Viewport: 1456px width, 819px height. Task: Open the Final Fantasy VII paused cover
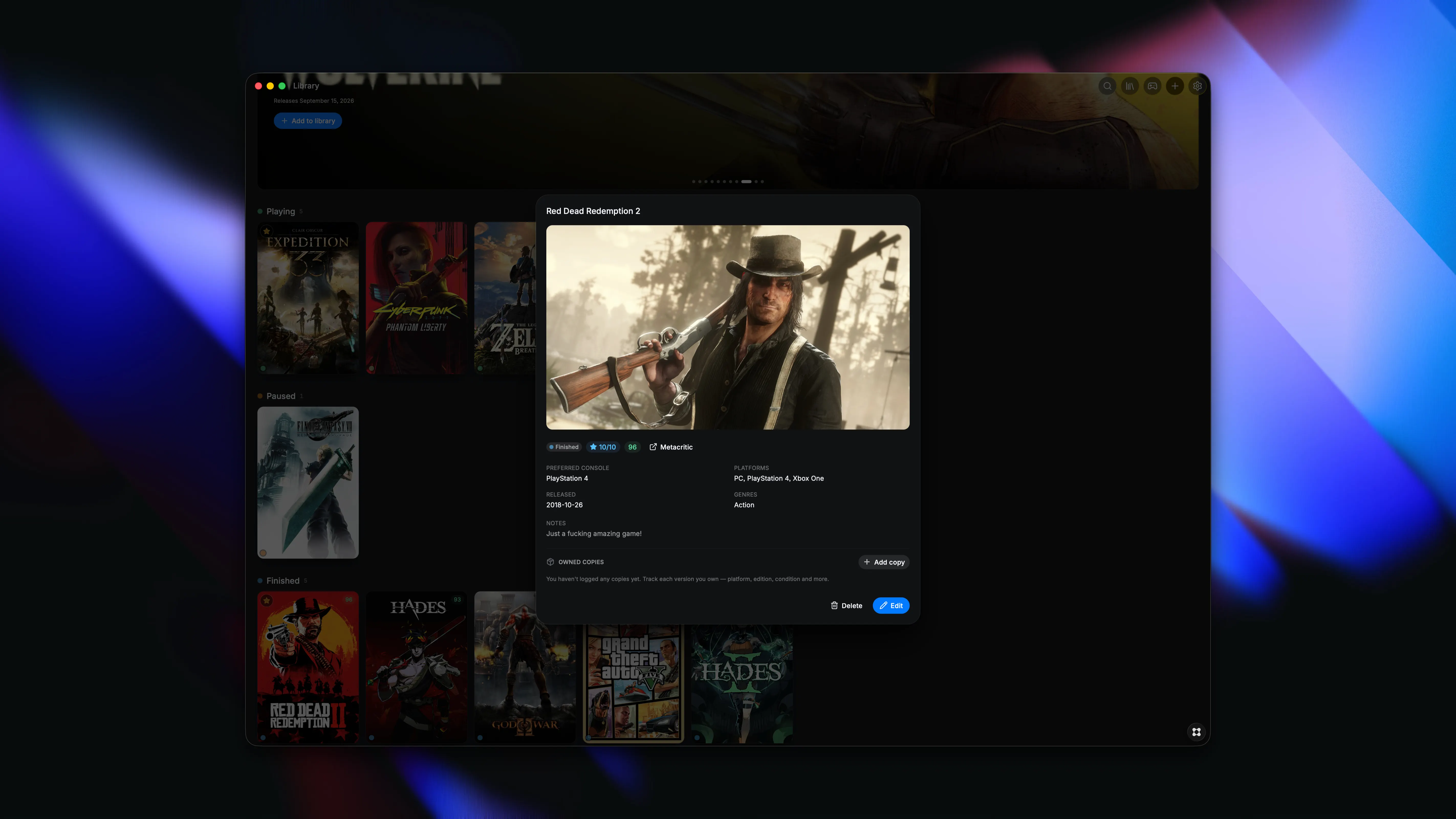tap(308, 483)
